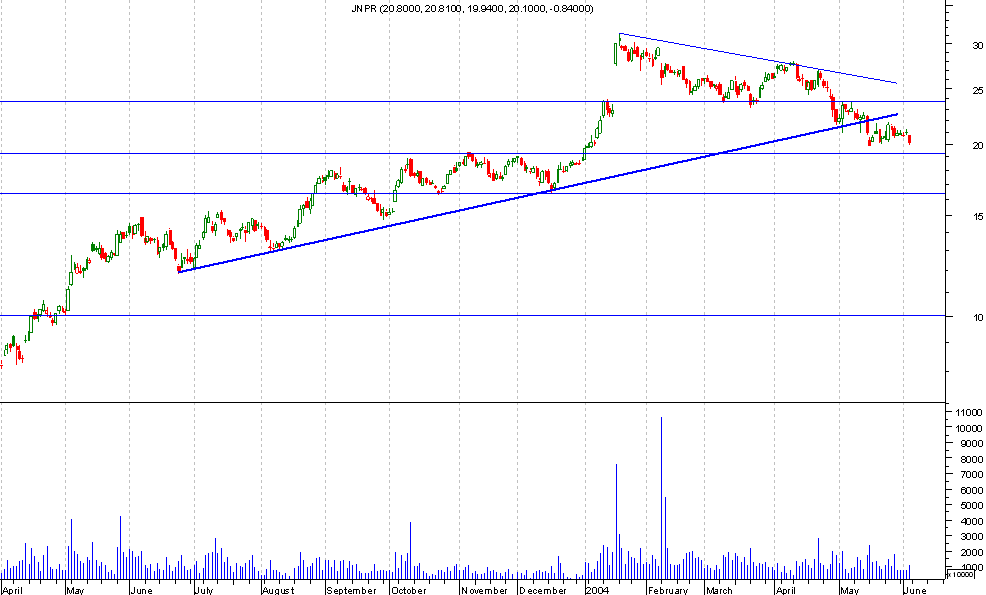Screen dimensions: 986x595
Task: Click the large January 2004 volume spike
Action: tap(616, 521)
